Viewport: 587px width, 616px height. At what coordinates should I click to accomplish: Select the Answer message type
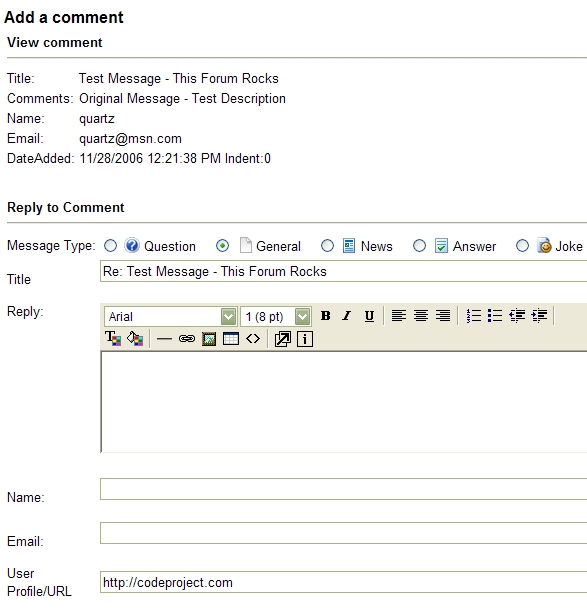[x=419, y=246]
